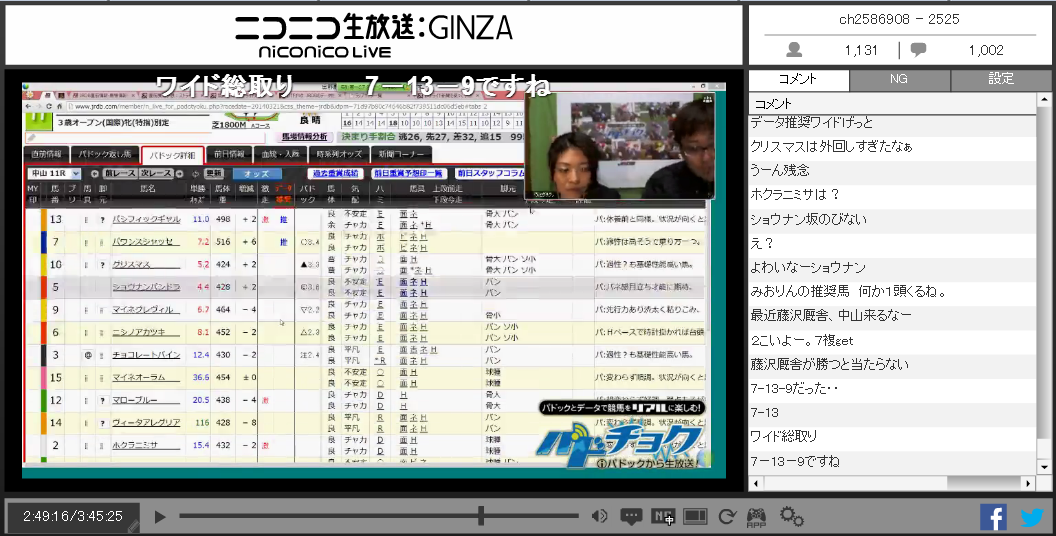The image size is (1056, 536).
Task: Open the 設定 tab
Action: [1001, 79]
